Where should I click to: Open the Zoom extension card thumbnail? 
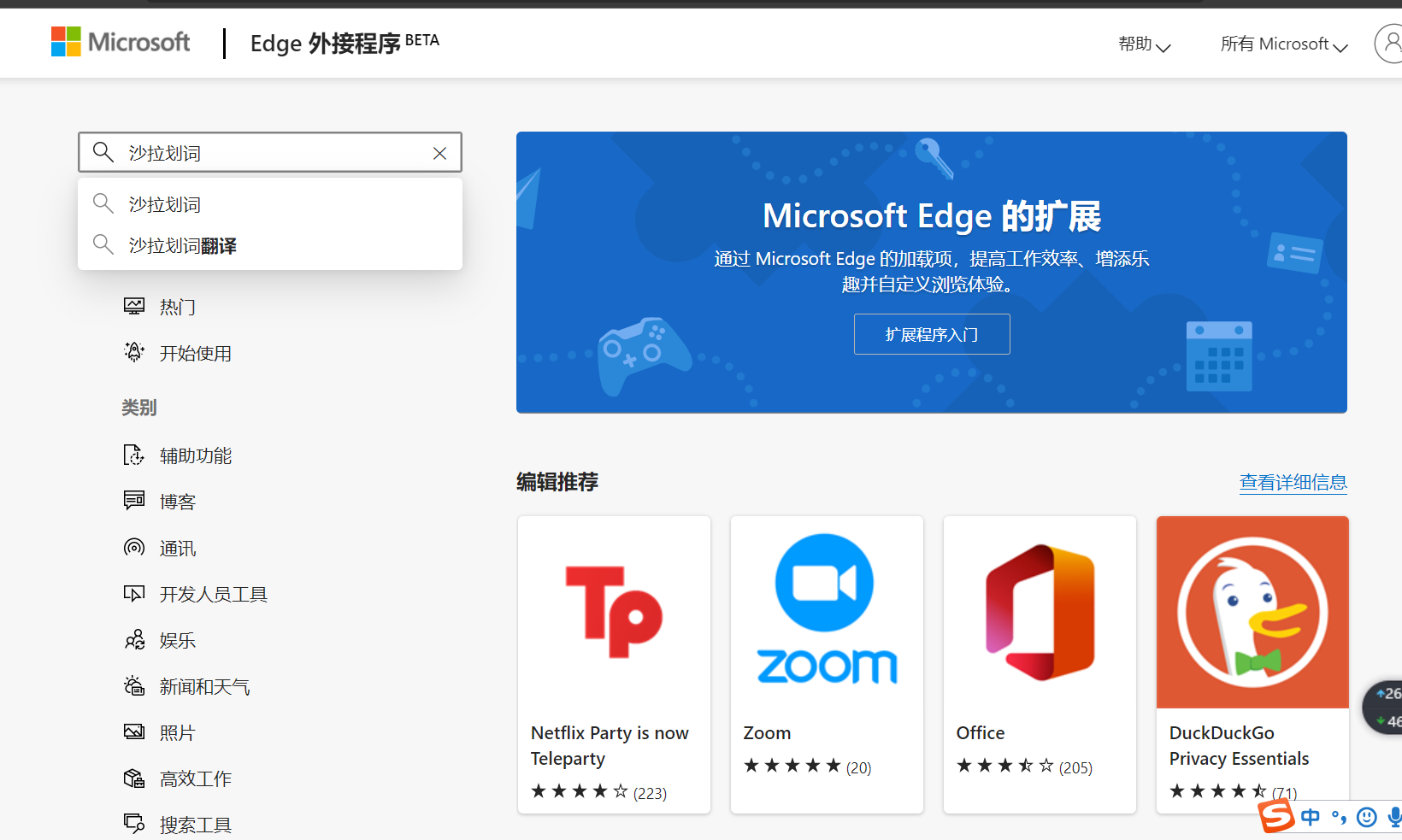point(827,612)
